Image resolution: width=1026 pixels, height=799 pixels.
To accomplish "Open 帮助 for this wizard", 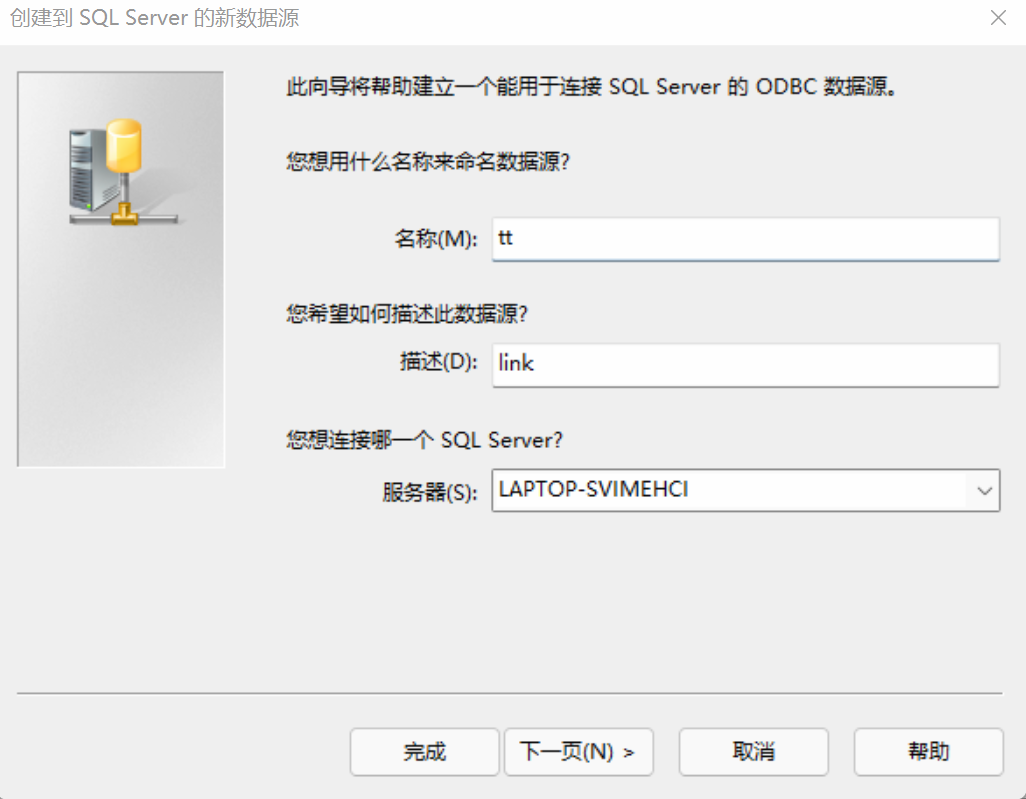I will click(x=928, y=752).
